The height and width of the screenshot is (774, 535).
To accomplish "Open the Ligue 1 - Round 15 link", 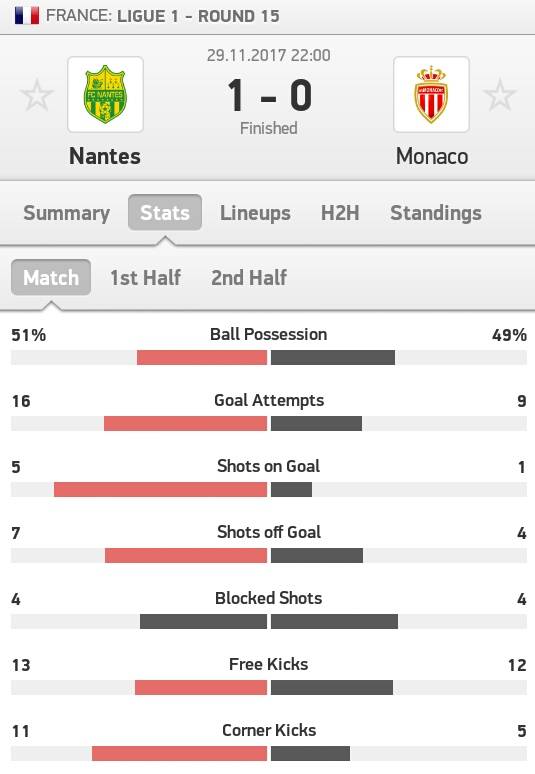I will point(198,16).
